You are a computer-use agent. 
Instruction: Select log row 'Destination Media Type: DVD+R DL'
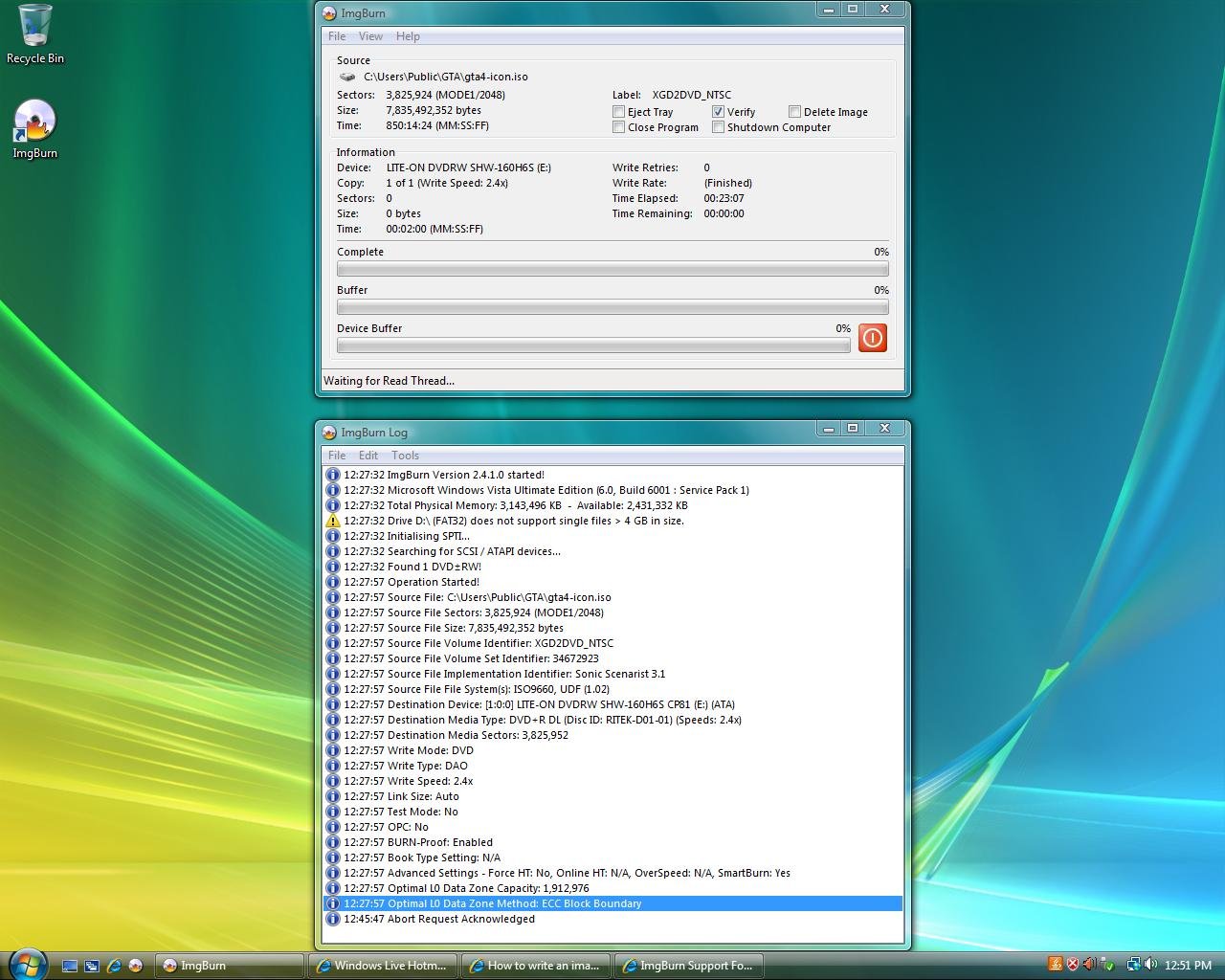point(612,720)
